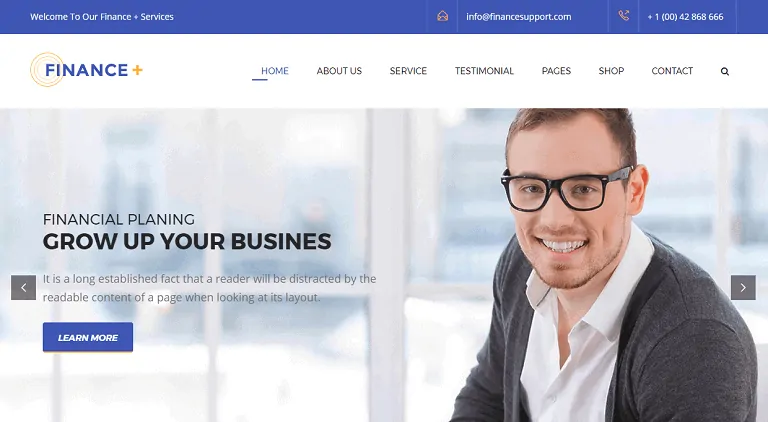Click the phone handset icon

point(624,16)
